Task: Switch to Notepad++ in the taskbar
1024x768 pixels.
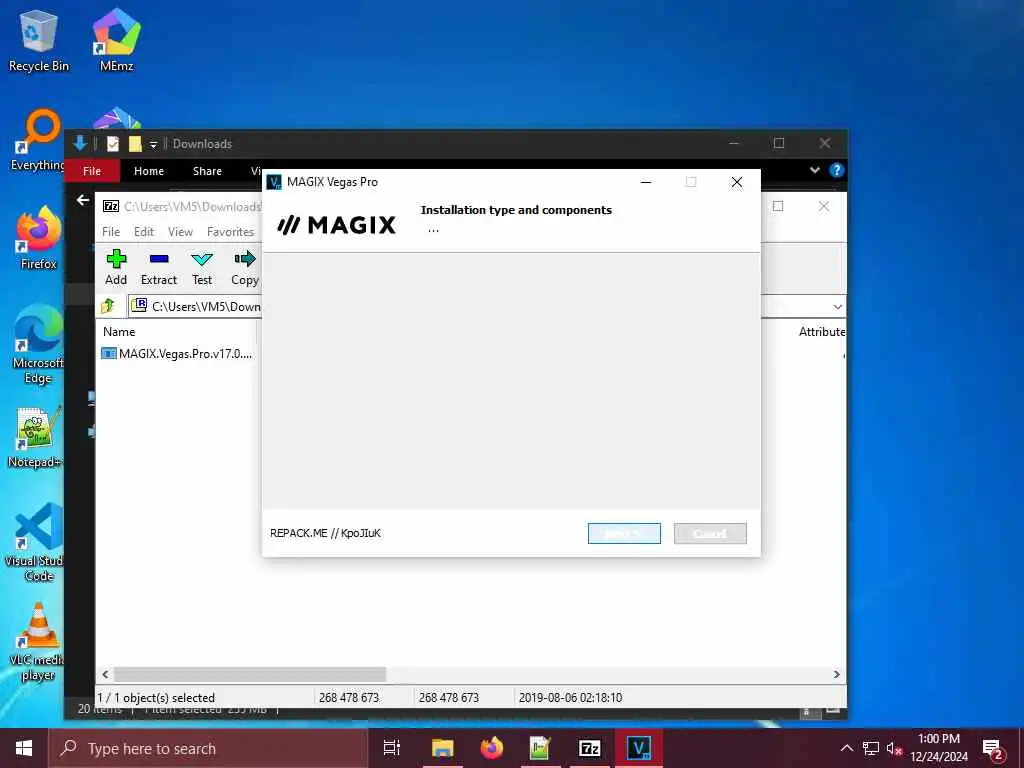Action: click(x=540, y=748)
